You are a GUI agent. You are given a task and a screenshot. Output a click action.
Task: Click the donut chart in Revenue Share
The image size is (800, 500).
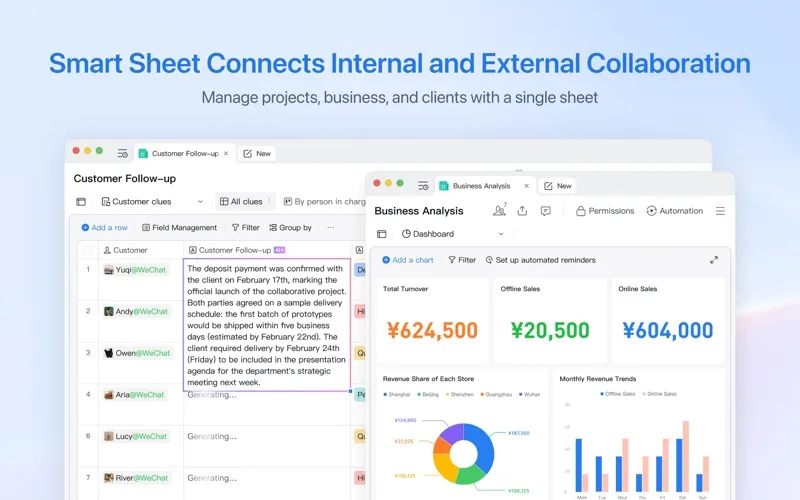click(463, 453)
